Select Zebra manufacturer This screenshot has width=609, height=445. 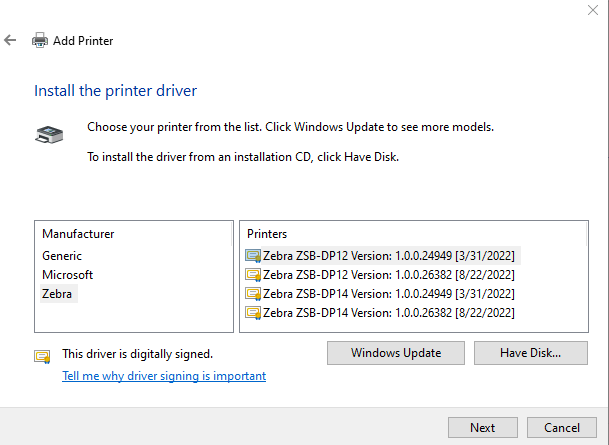coord(57,294)
